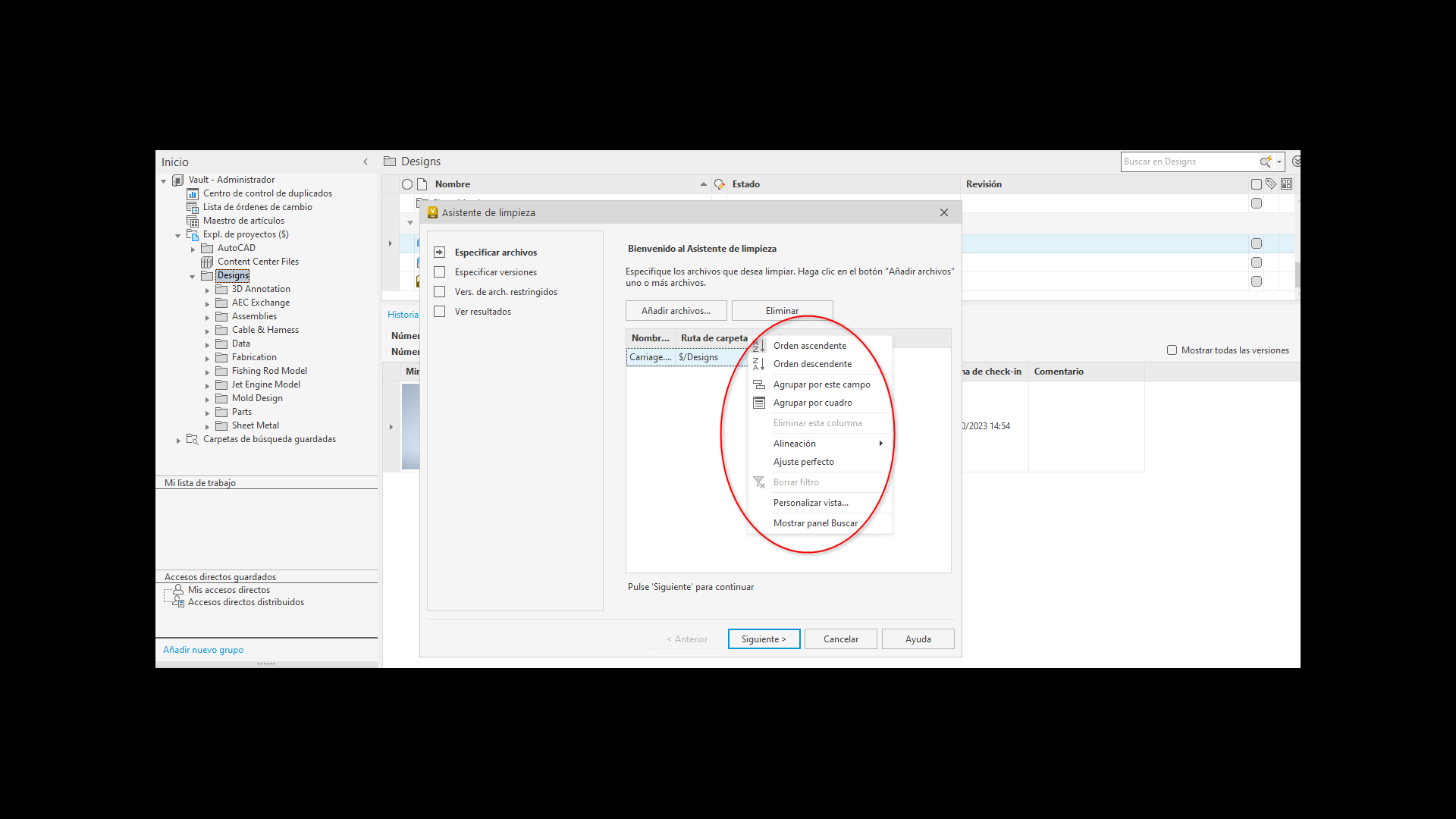
Task: Click the grid view icon in column header
Action: 1286,184
